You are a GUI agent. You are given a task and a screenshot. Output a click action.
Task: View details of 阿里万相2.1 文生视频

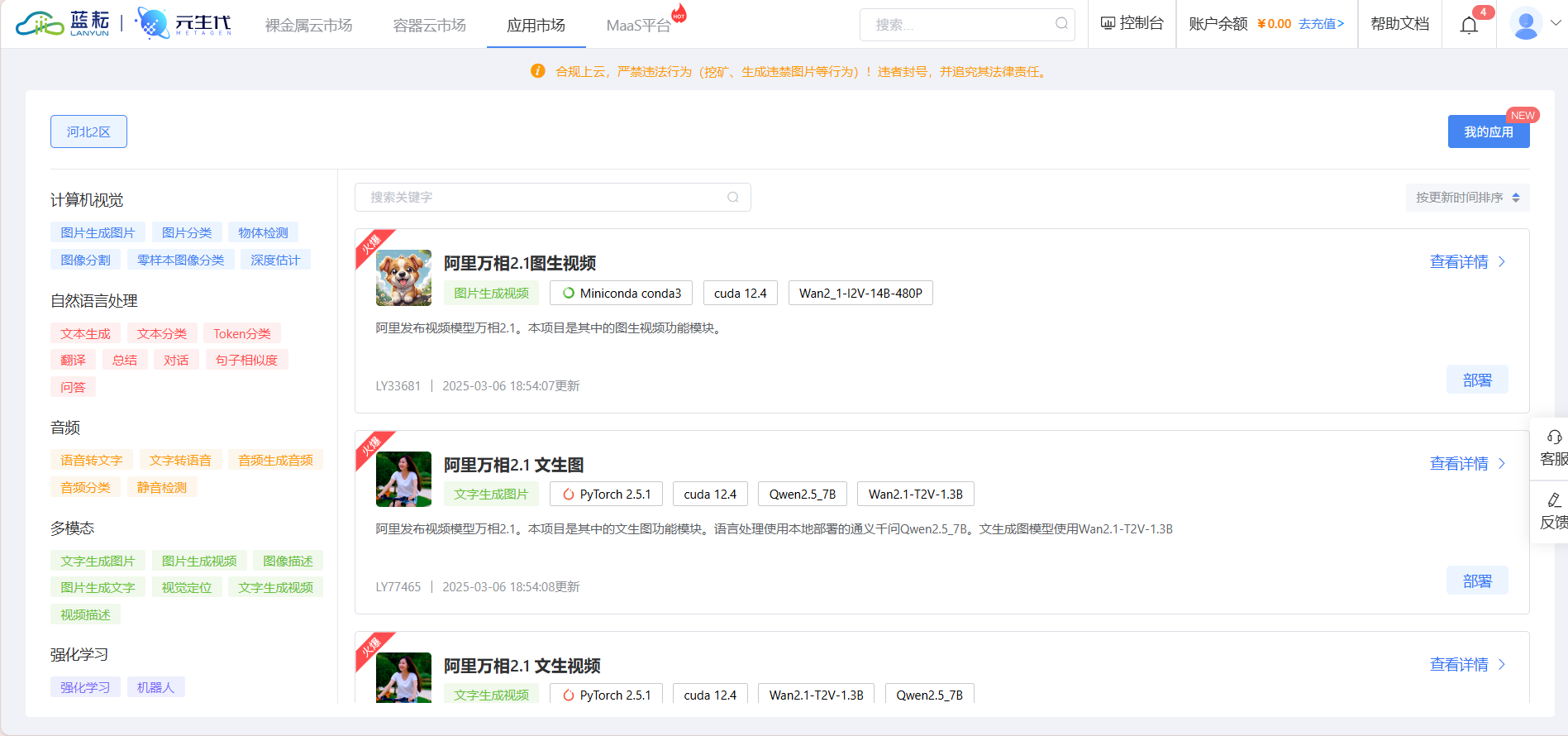coord(1468,665)
